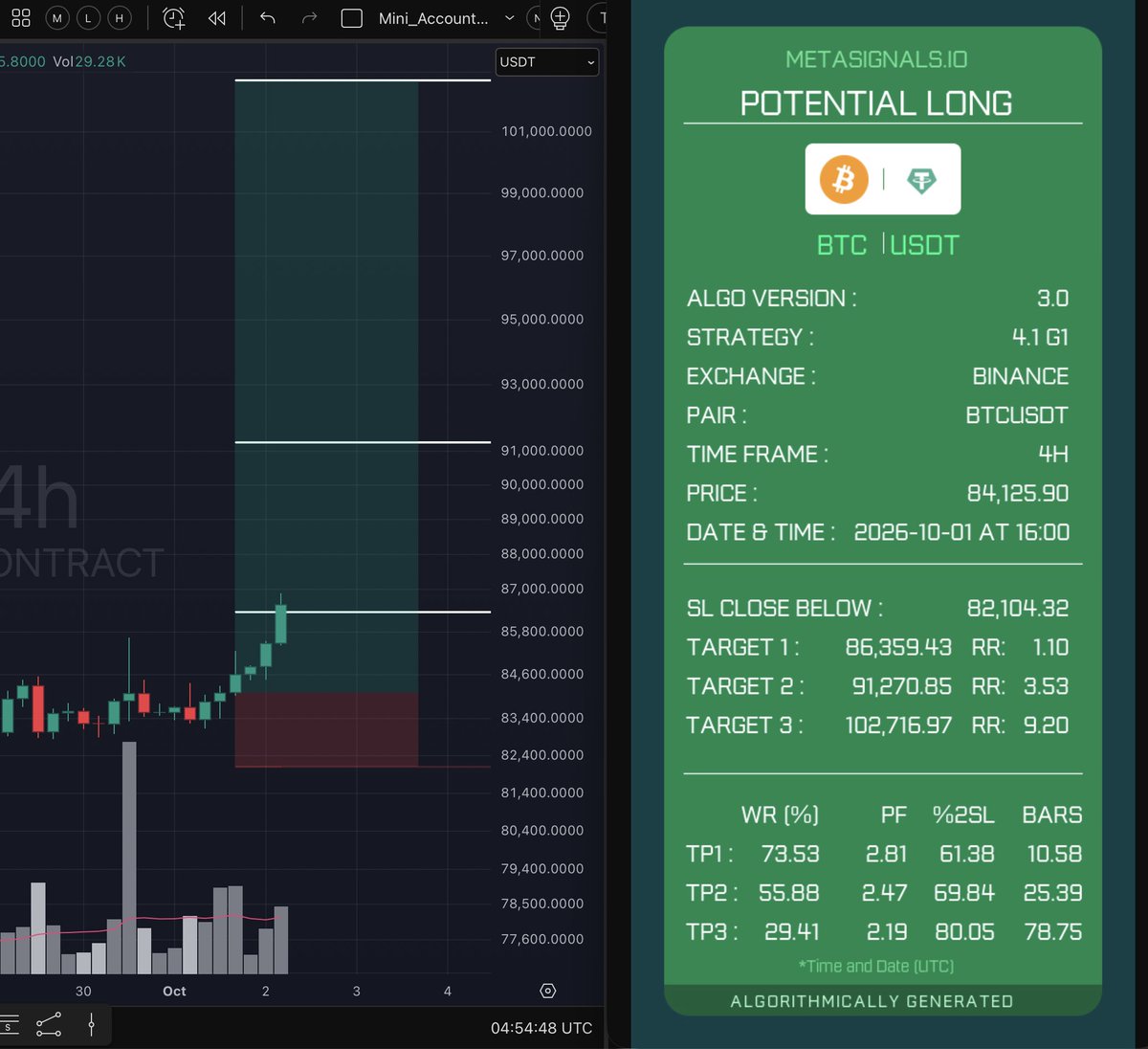Select the connected-lines drawing tool icon
The height and width of the screenshot is (1049, 1148).
49,1025
